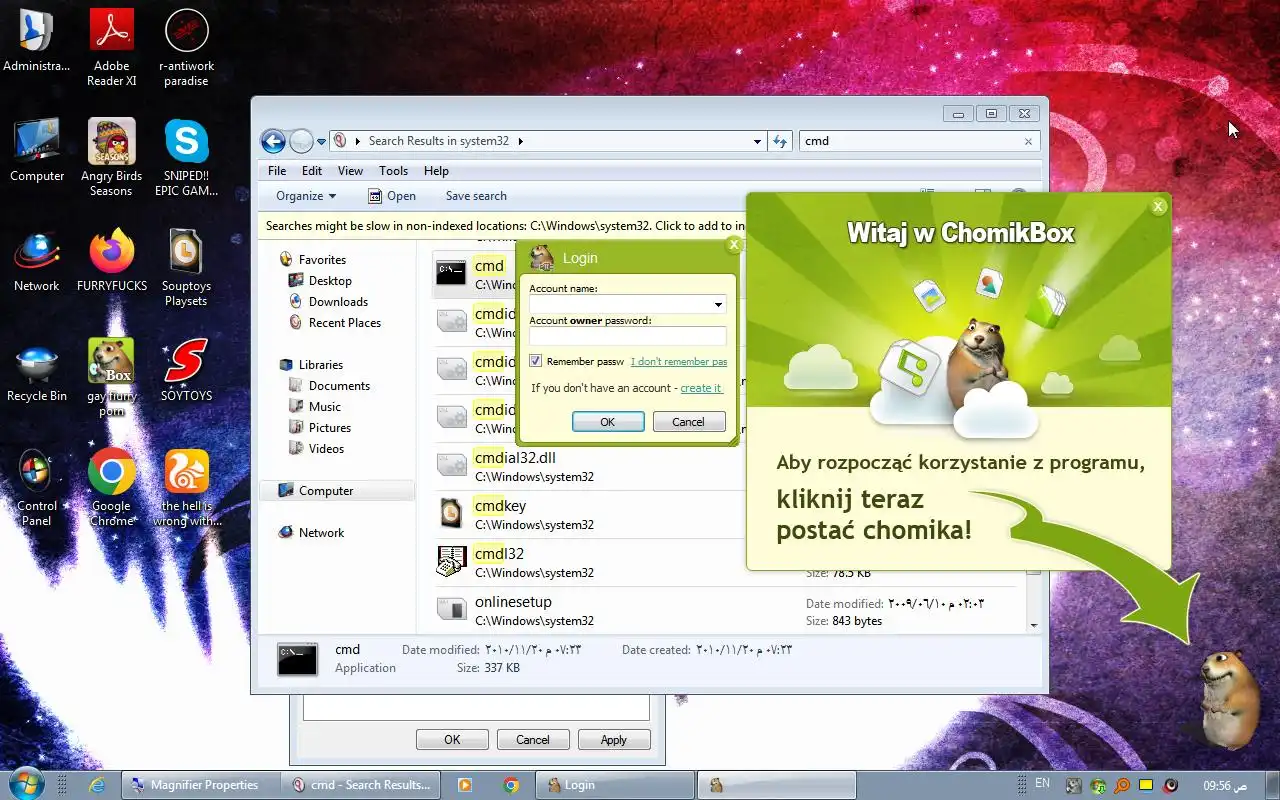Clear the cmd search box with the X
The image size is (1280, 800).
coord(1028,141)
